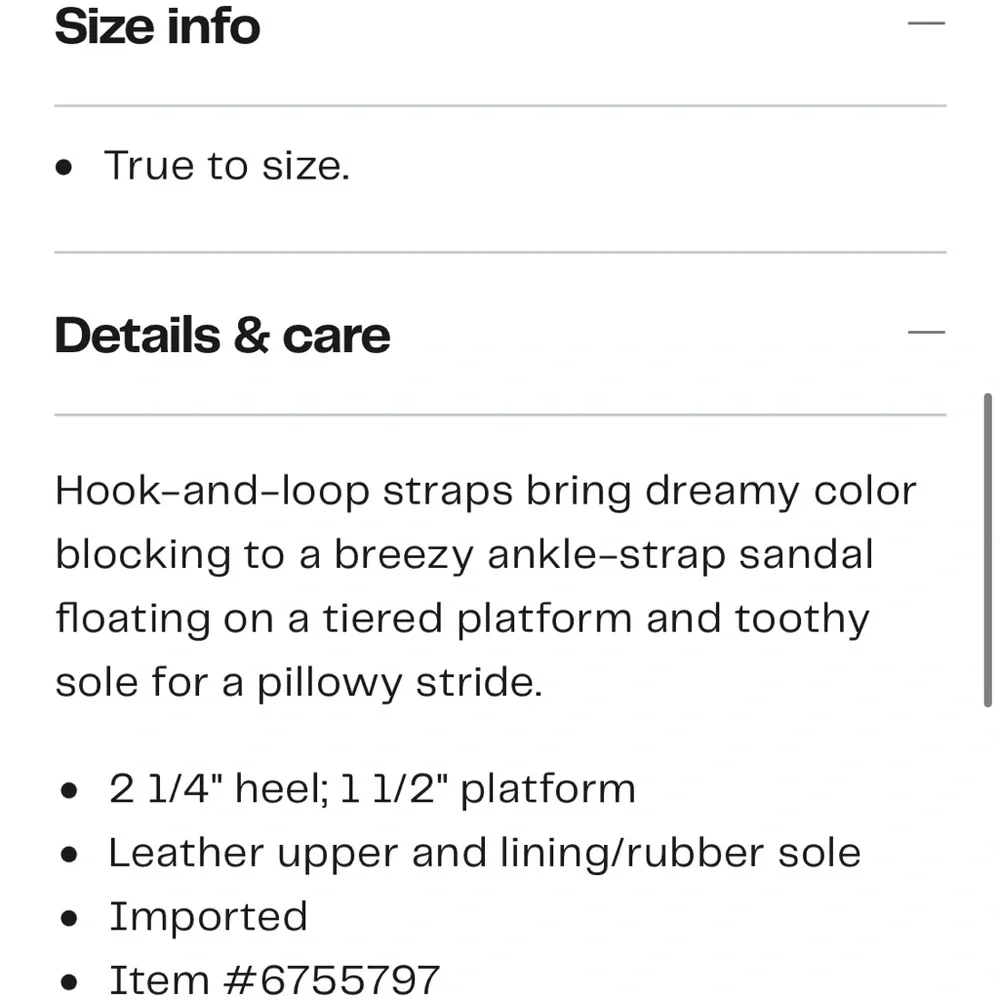1000x1000 pixels.
Task: Click the heel and platform measurement line
Action: pos(372,789)
